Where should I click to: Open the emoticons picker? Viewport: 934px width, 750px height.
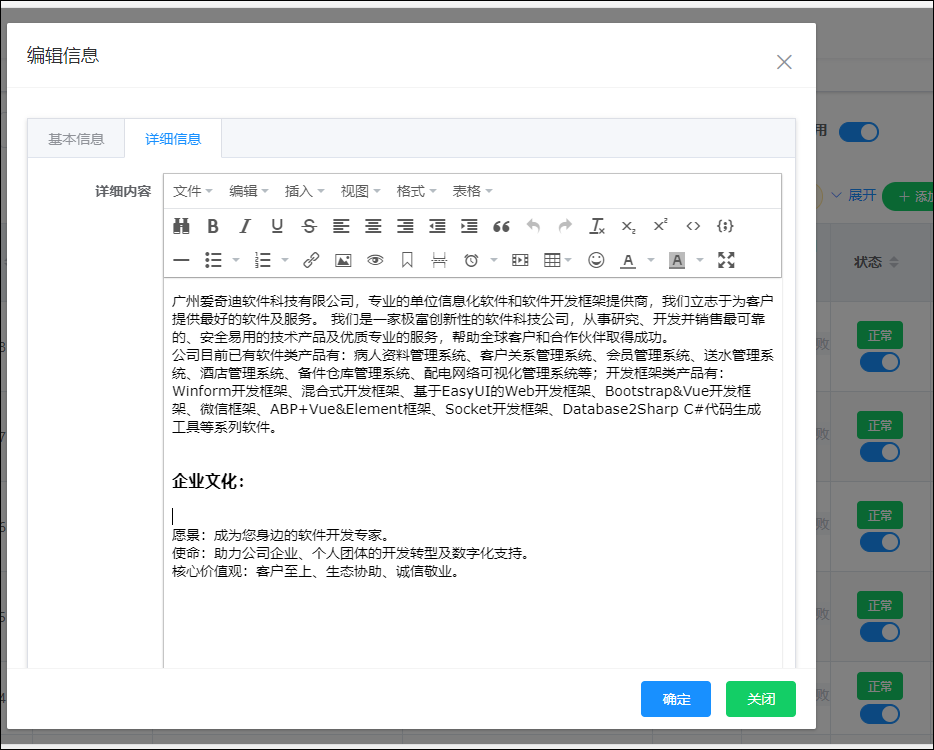(596, 260)
